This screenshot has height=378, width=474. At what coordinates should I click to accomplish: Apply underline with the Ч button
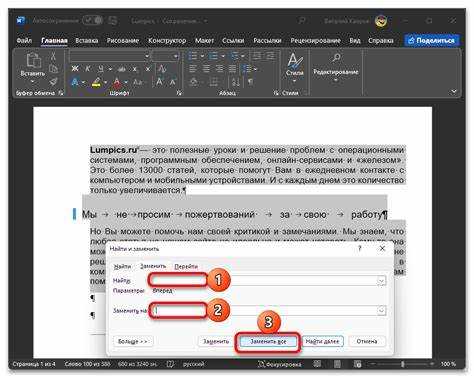(x=100, y=69)
